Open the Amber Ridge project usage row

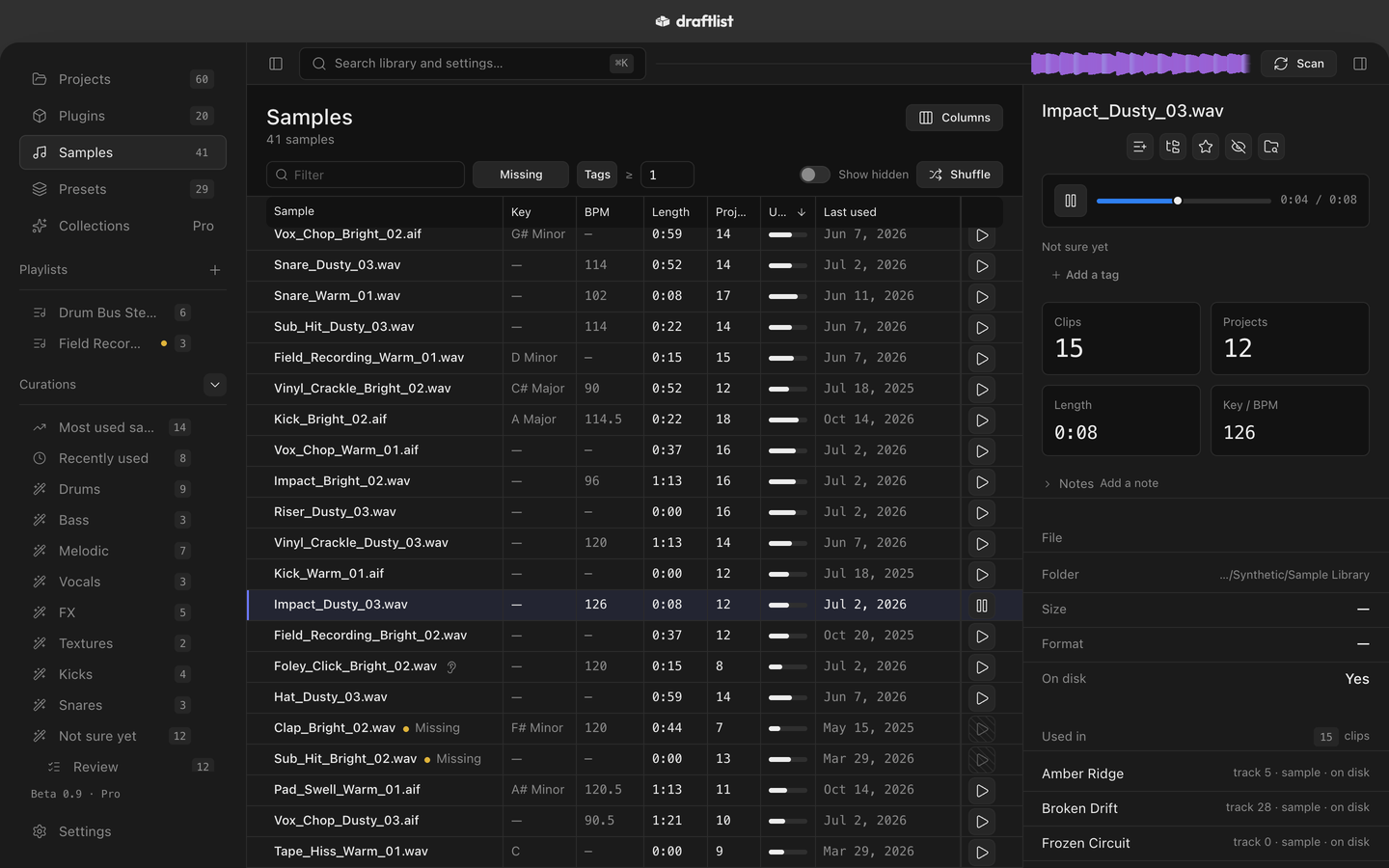pyautogui.click(x=1206, y=773)
